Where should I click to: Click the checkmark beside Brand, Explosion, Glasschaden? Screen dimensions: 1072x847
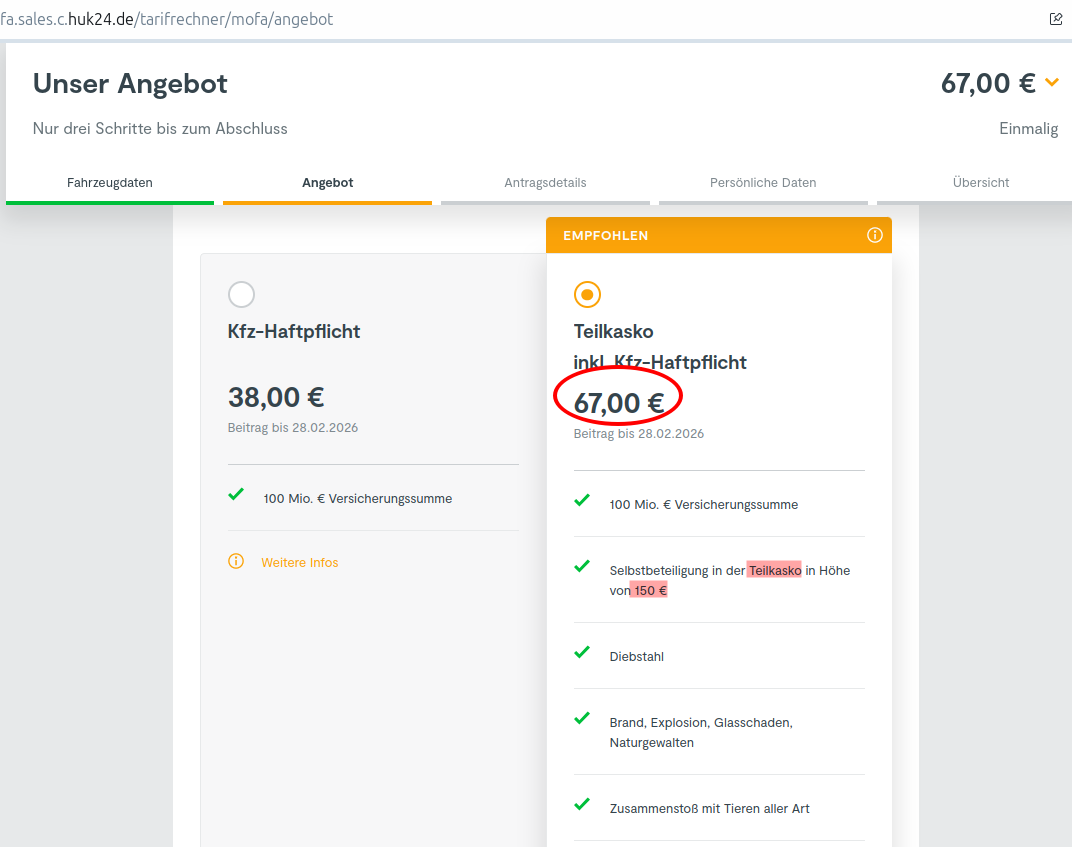(x=582, y=718)
